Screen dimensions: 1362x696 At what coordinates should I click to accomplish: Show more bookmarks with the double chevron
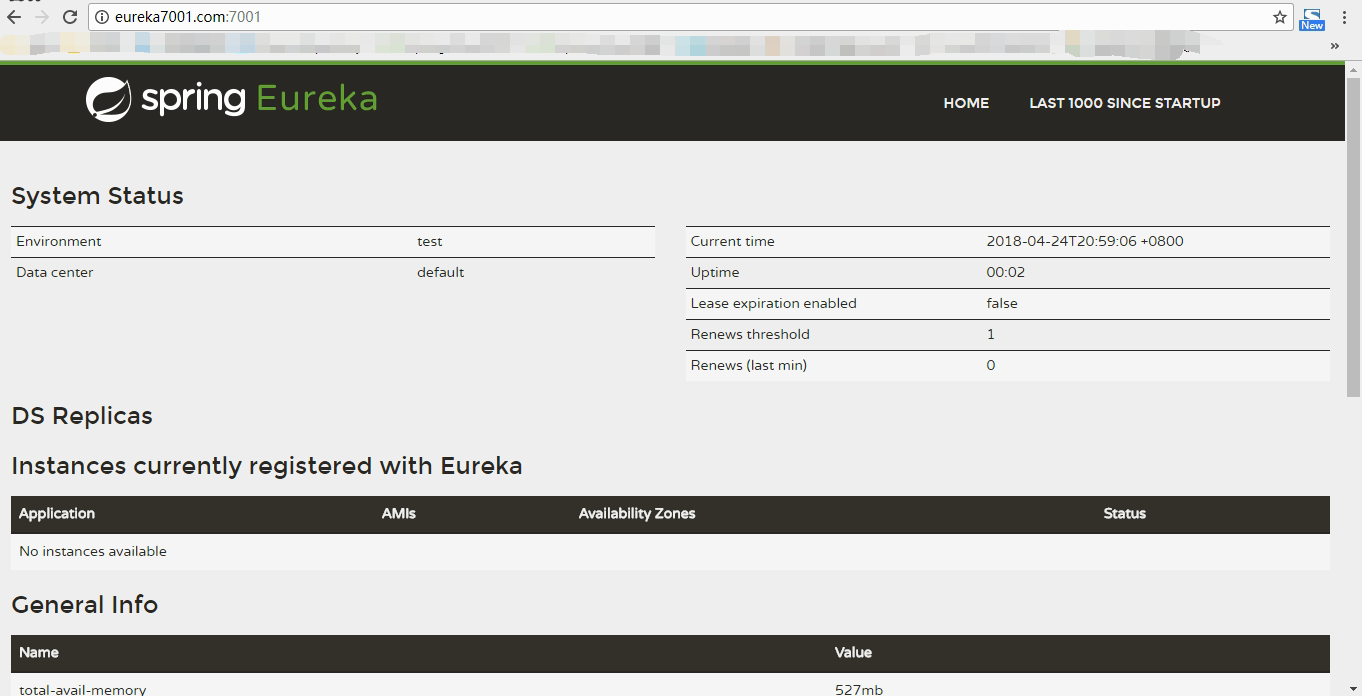(1334, 45)
